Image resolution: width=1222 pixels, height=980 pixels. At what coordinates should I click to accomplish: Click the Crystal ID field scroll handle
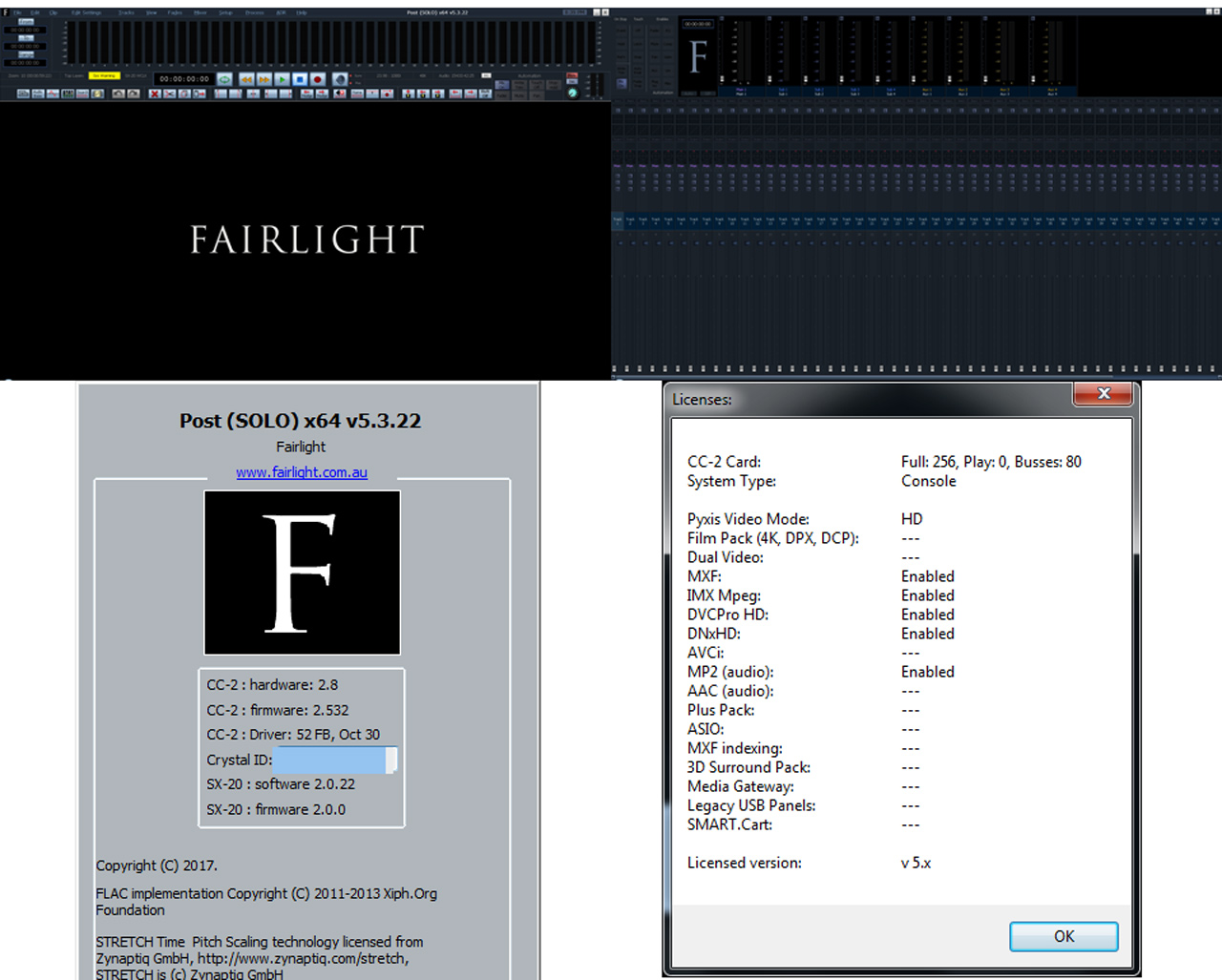pyautogui.click(x=391, y=760)
